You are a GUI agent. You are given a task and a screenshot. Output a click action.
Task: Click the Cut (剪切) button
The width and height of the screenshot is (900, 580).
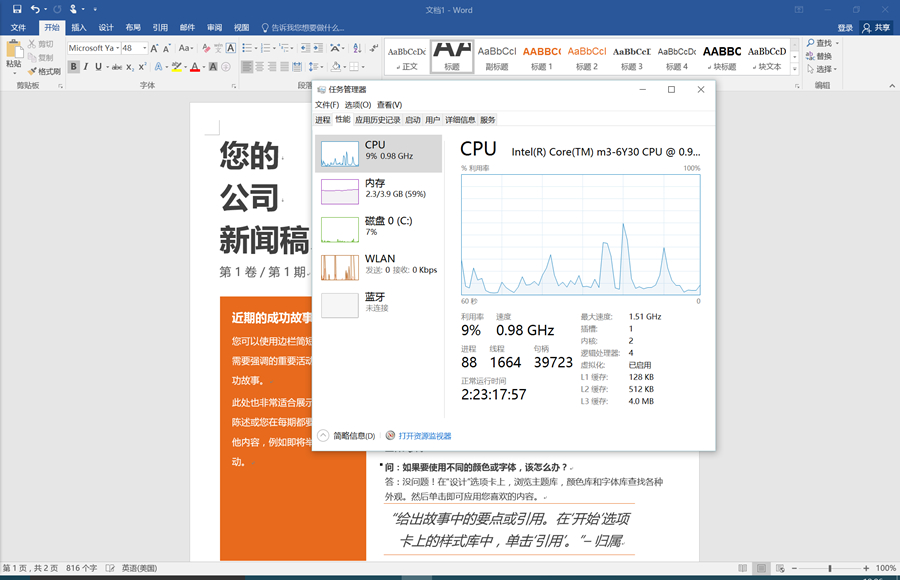point(41,44)
